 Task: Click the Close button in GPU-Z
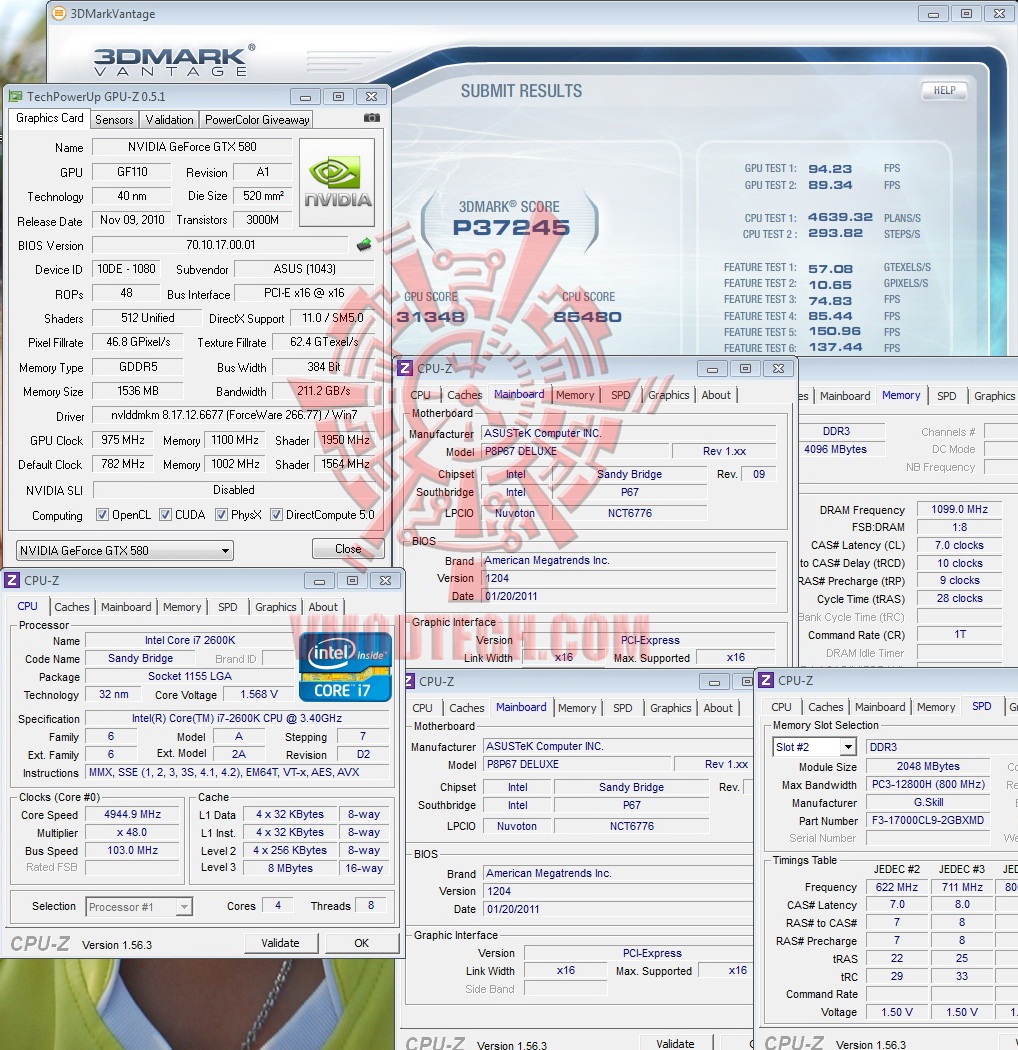(x=348, y=548)
